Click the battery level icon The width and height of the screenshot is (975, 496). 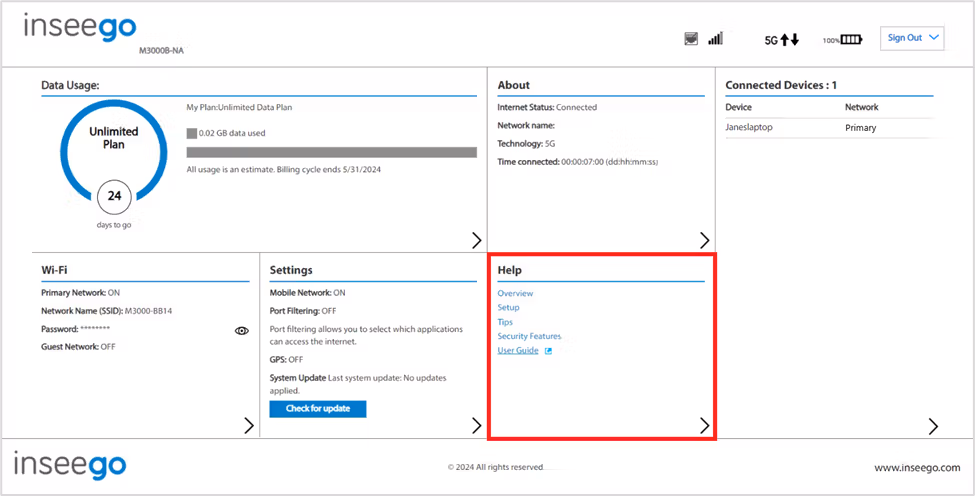(x=851, y=40)
